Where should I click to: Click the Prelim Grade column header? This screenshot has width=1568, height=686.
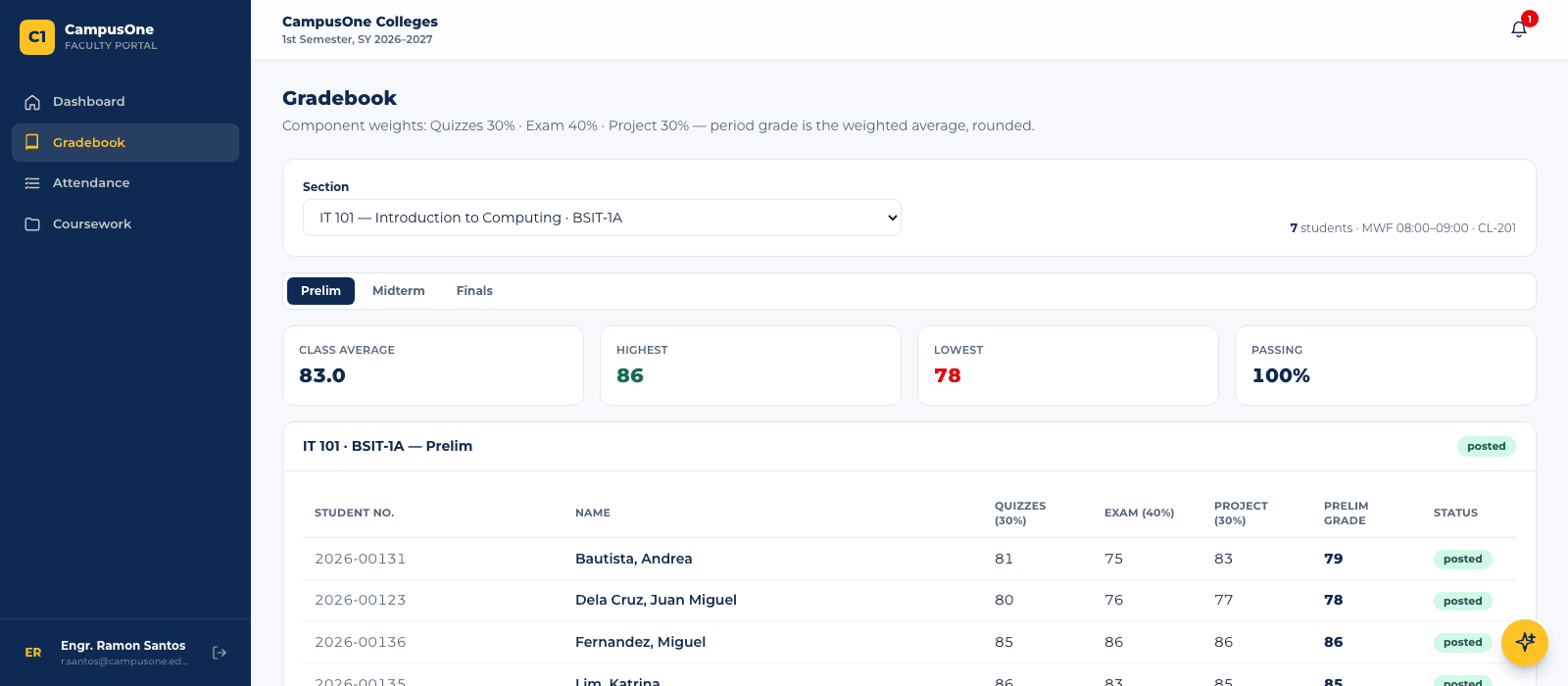(1346, 514)
